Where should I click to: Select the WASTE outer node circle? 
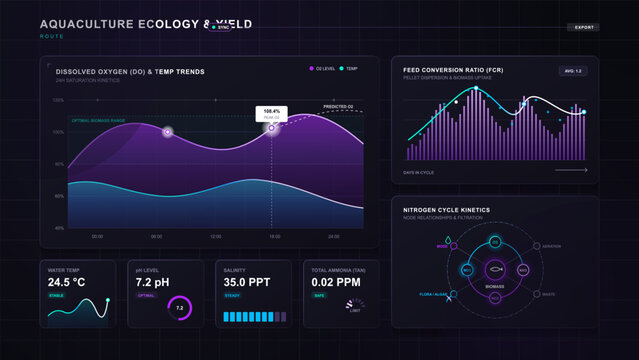[x=537, y=294]
